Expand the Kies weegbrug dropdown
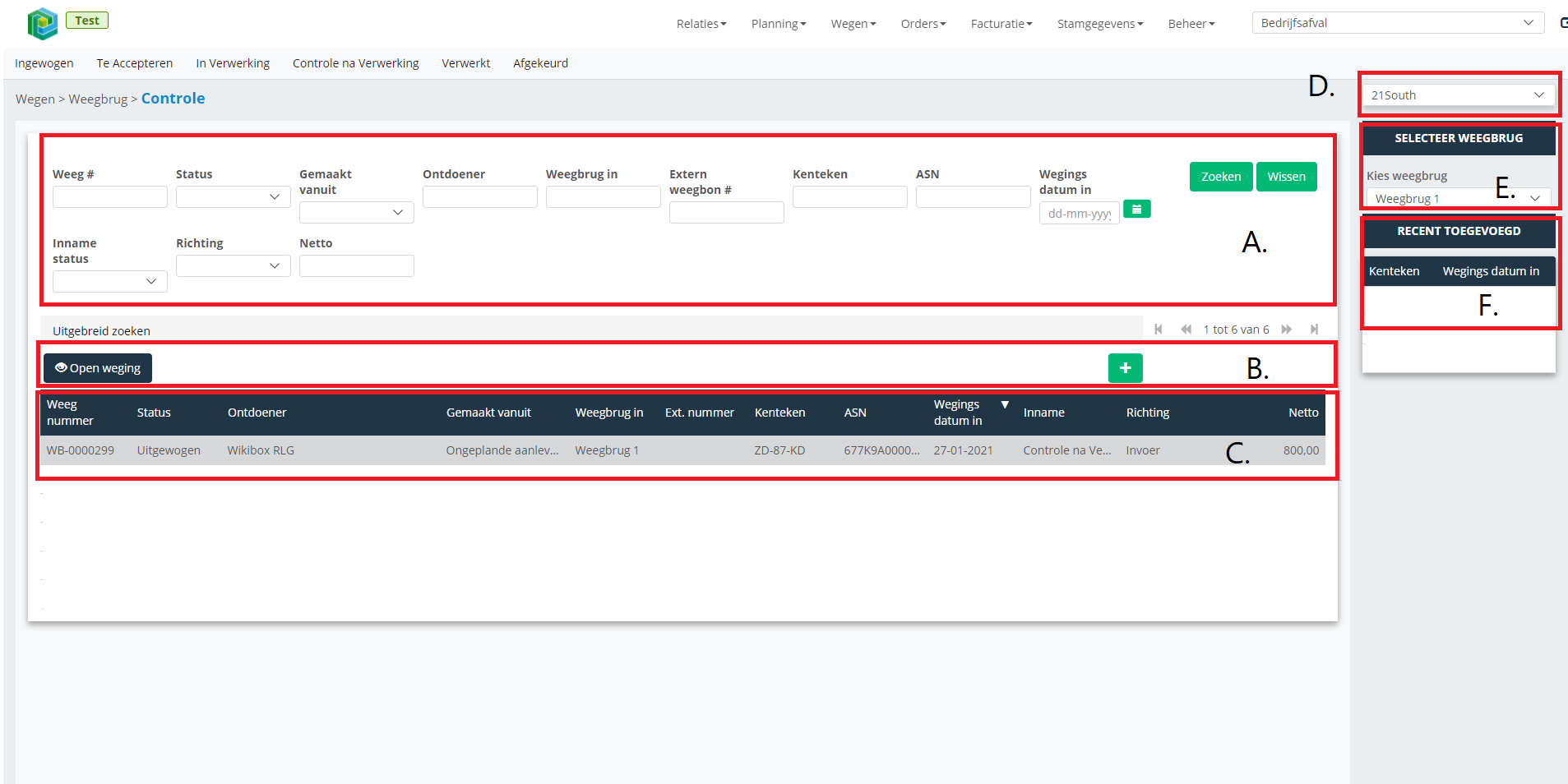The height and width of the screenshot is (784, 1568). click(x=1458, y=198)
